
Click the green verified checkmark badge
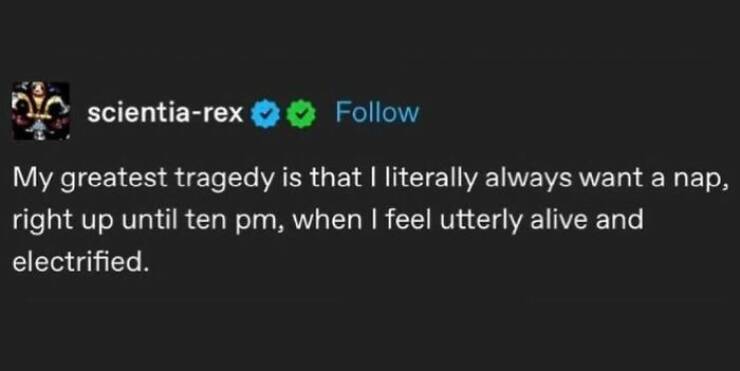pos(302,114)
